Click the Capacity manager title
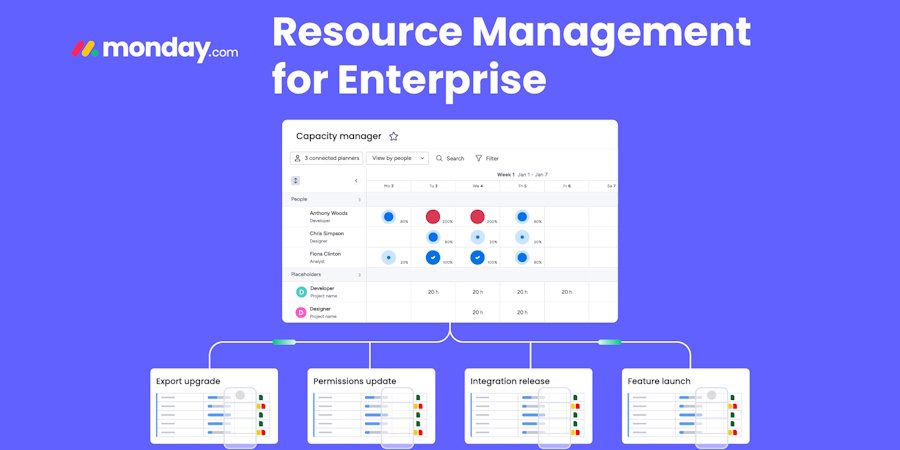The width and height of the screenshot is (900, 450). coord(339,137)
